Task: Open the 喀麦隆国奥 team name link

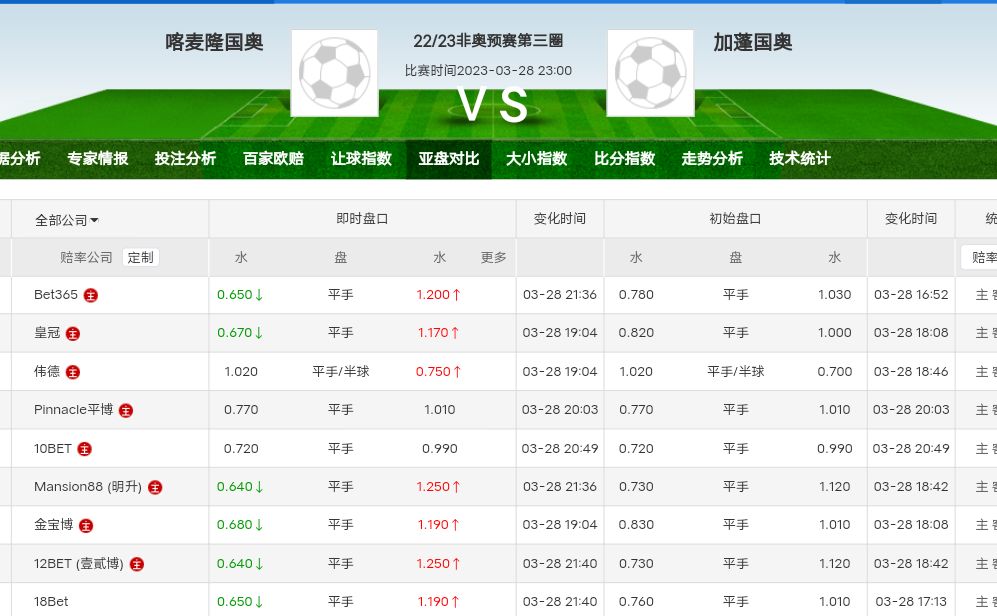Action: [214, 42]
